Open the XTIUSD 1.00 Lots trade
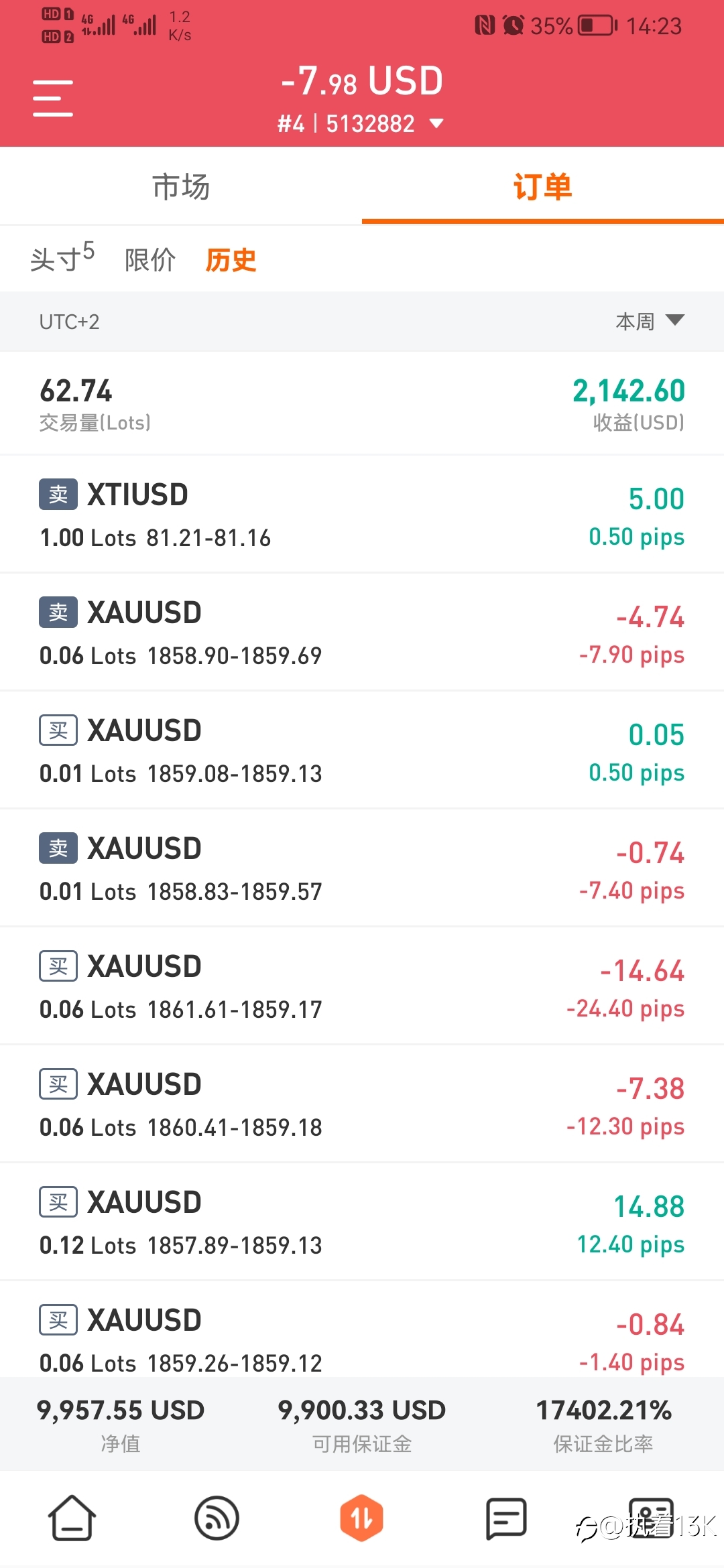 (362, 515)
